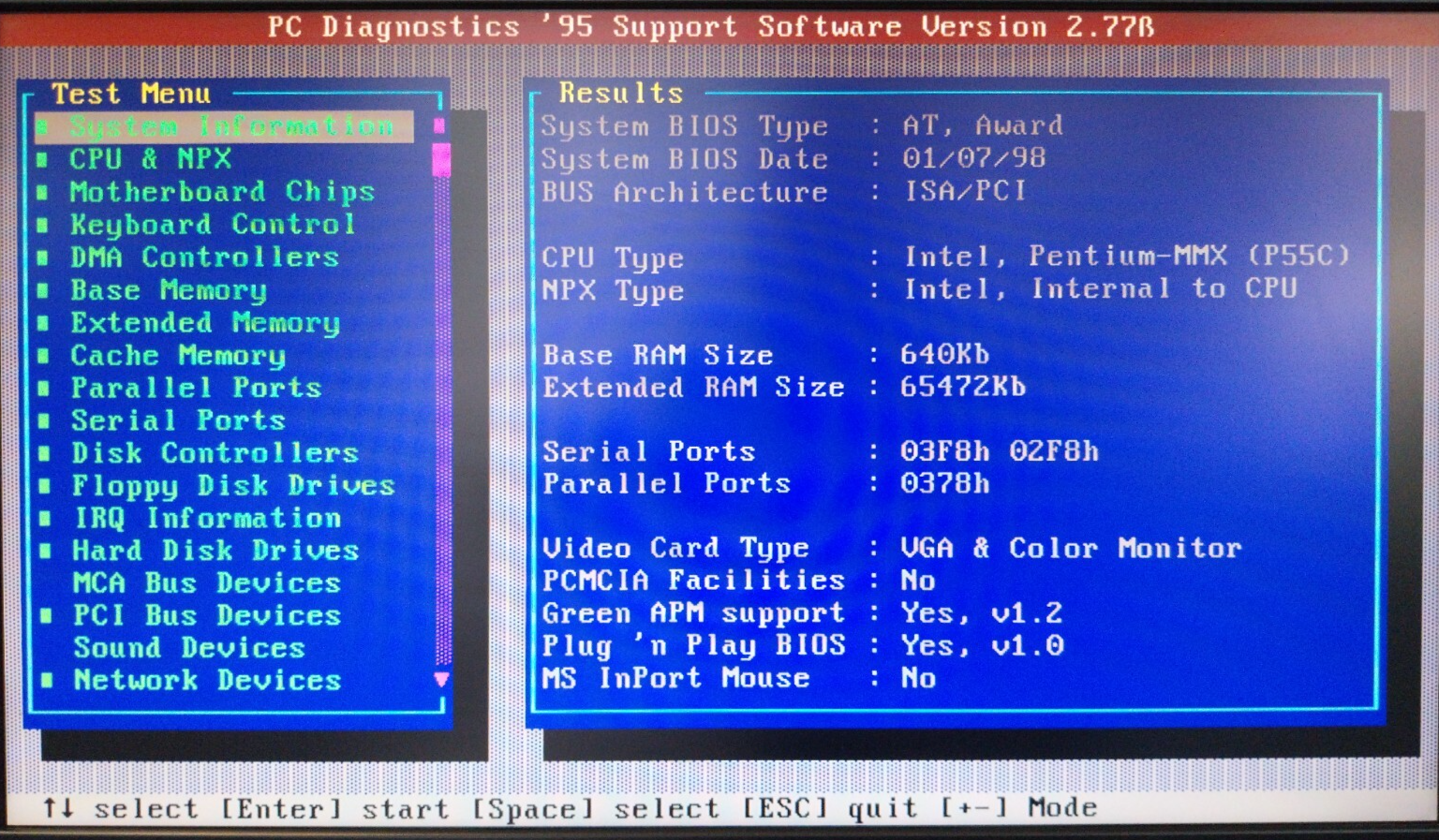The width and height of the screenshot is (1439, 840).
Task: Click the 'Results' panel title
Action: click(621, 93)
